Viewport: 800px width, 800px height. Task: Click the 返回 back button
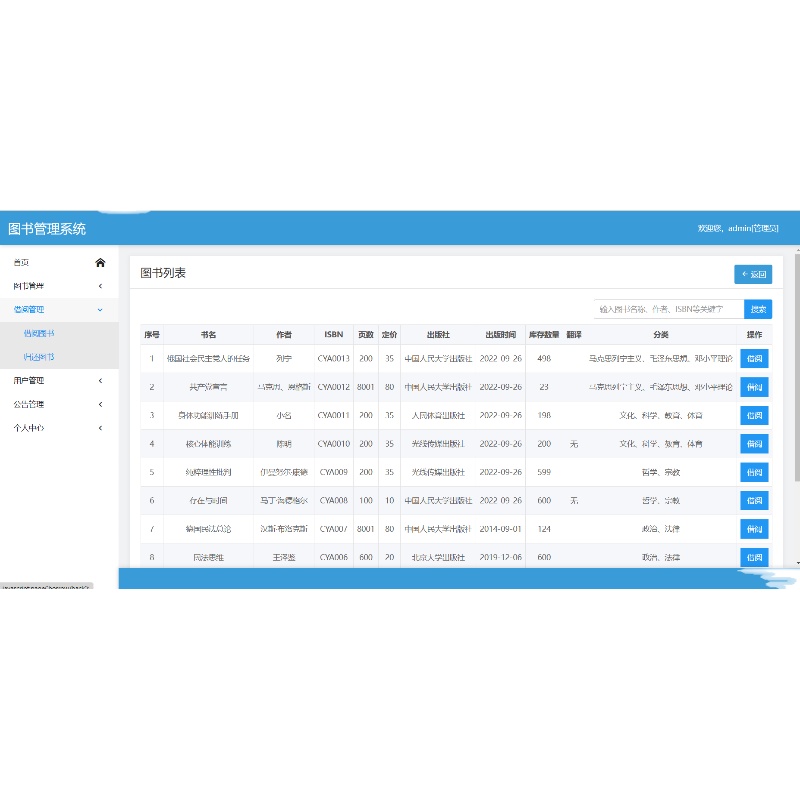click(x=753, y=274)
